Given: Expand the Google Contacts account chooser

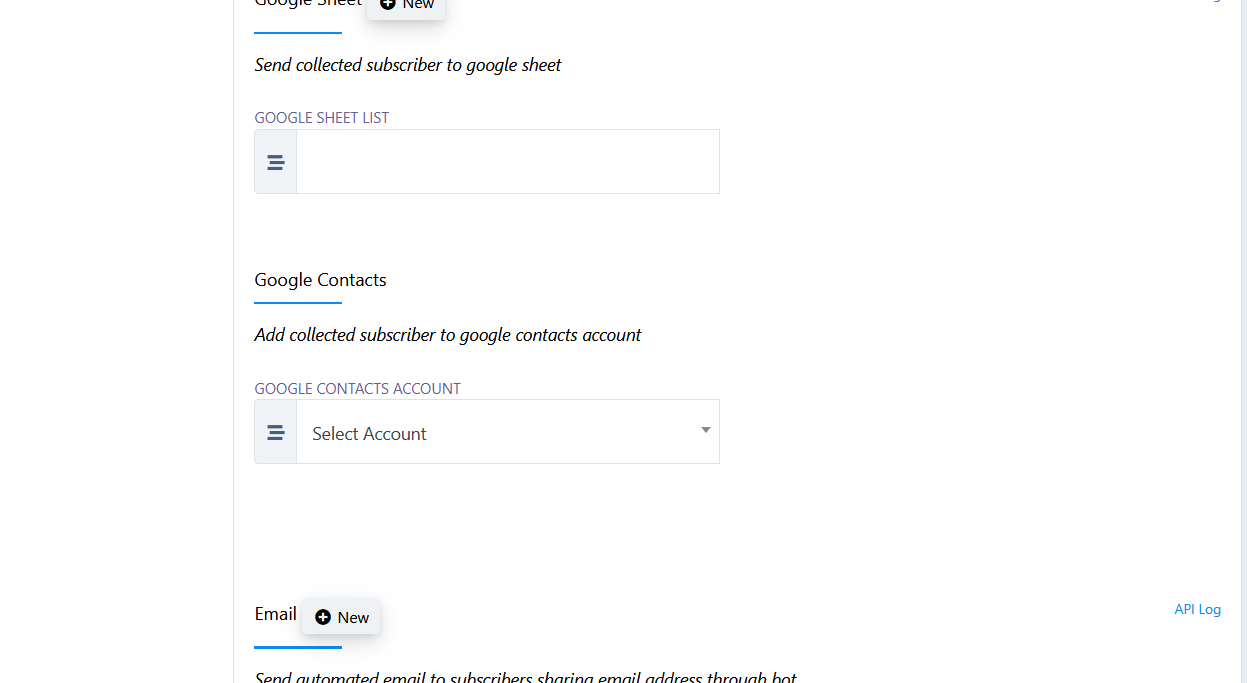Looking at the screenshot, I should (x=507, y=431).
